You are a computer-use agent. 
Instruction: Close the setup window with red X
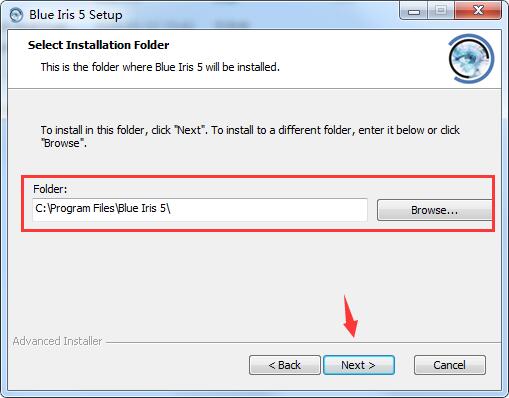click(478, 11)
